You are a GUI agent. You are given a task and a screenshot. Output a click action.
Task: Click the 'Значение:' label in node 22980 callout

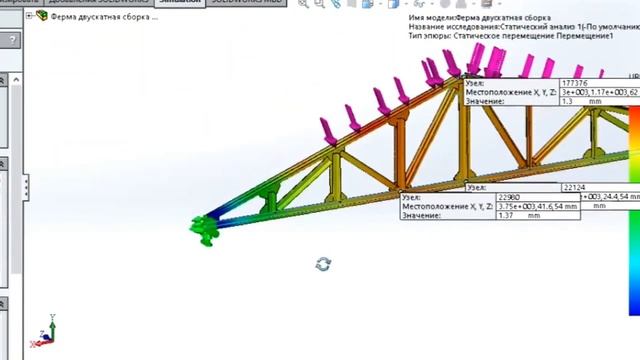pos(422,216)
